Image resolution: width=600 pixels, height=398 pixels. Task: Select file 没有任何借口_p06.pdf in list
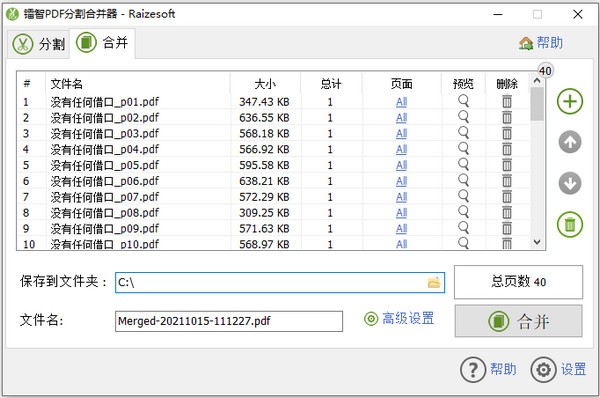104,181
